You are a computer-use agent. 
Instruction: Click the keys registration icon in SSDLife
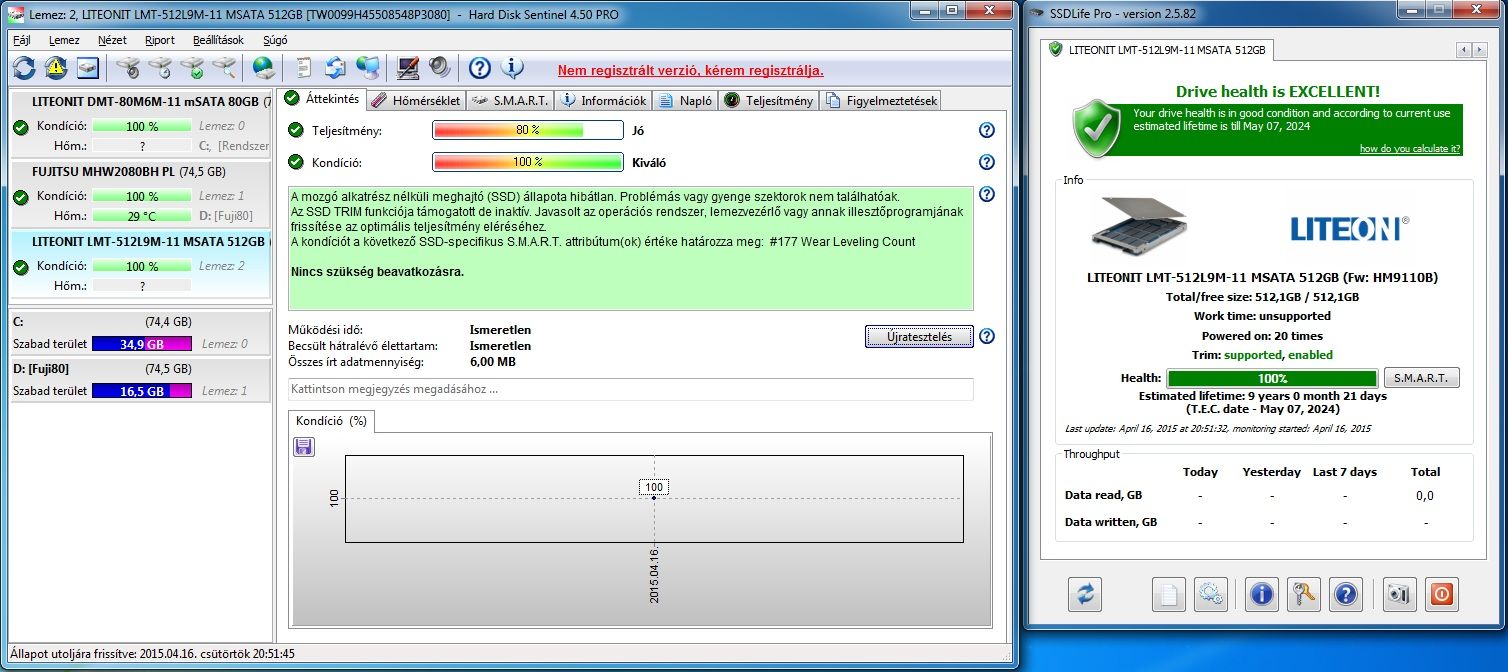[1304, 594]
